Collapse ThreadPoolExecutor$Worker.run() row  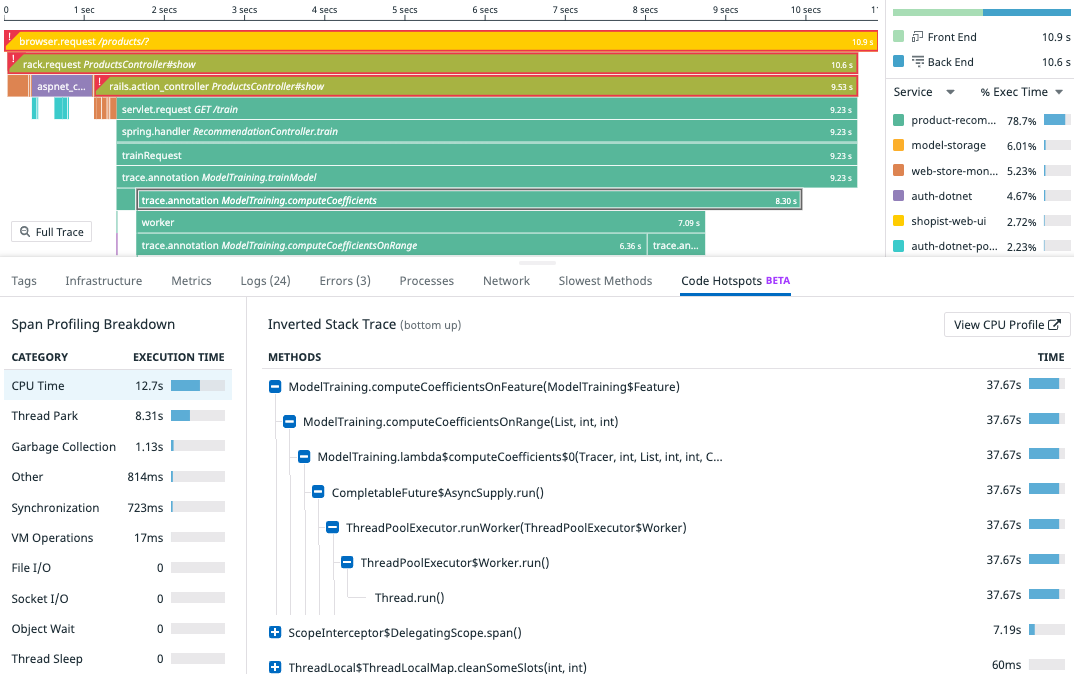point(347,562)
